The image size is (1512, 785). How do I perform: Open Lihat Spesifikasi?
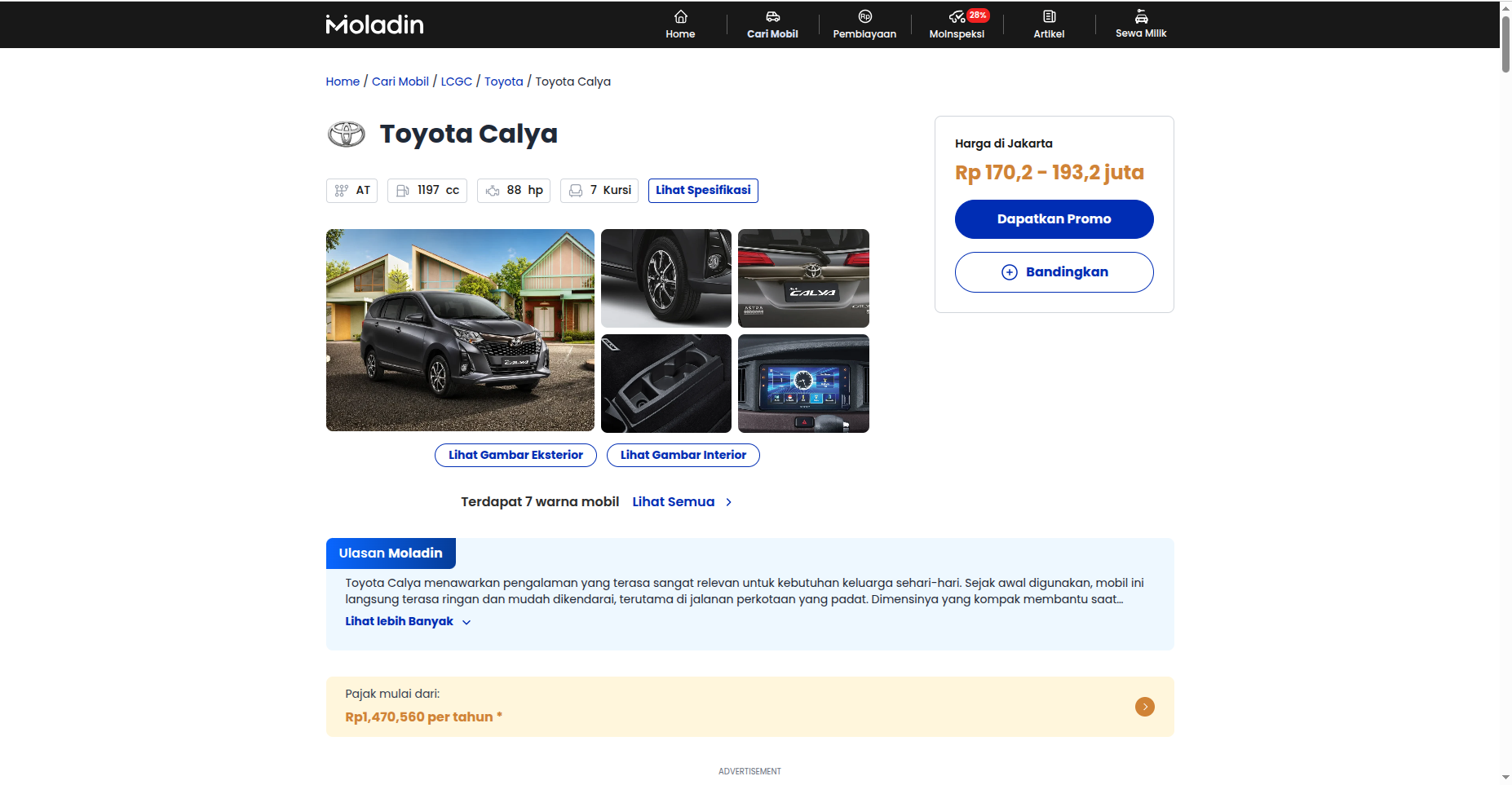[x=703, y=191]
